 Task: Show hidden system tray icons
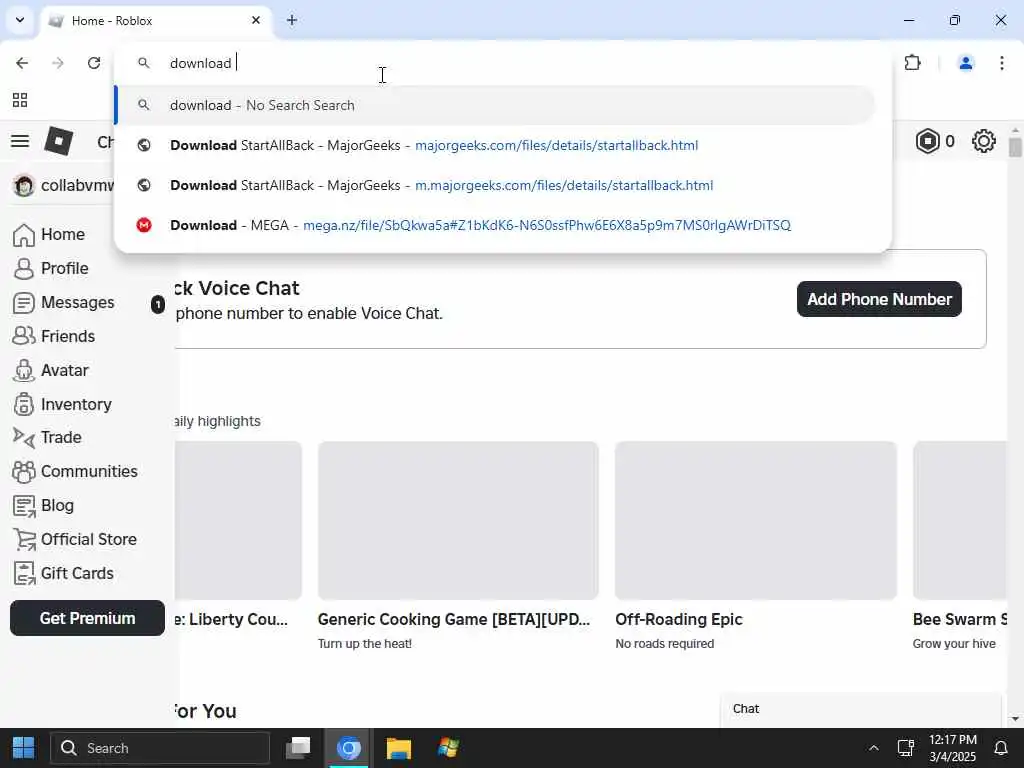873,748
